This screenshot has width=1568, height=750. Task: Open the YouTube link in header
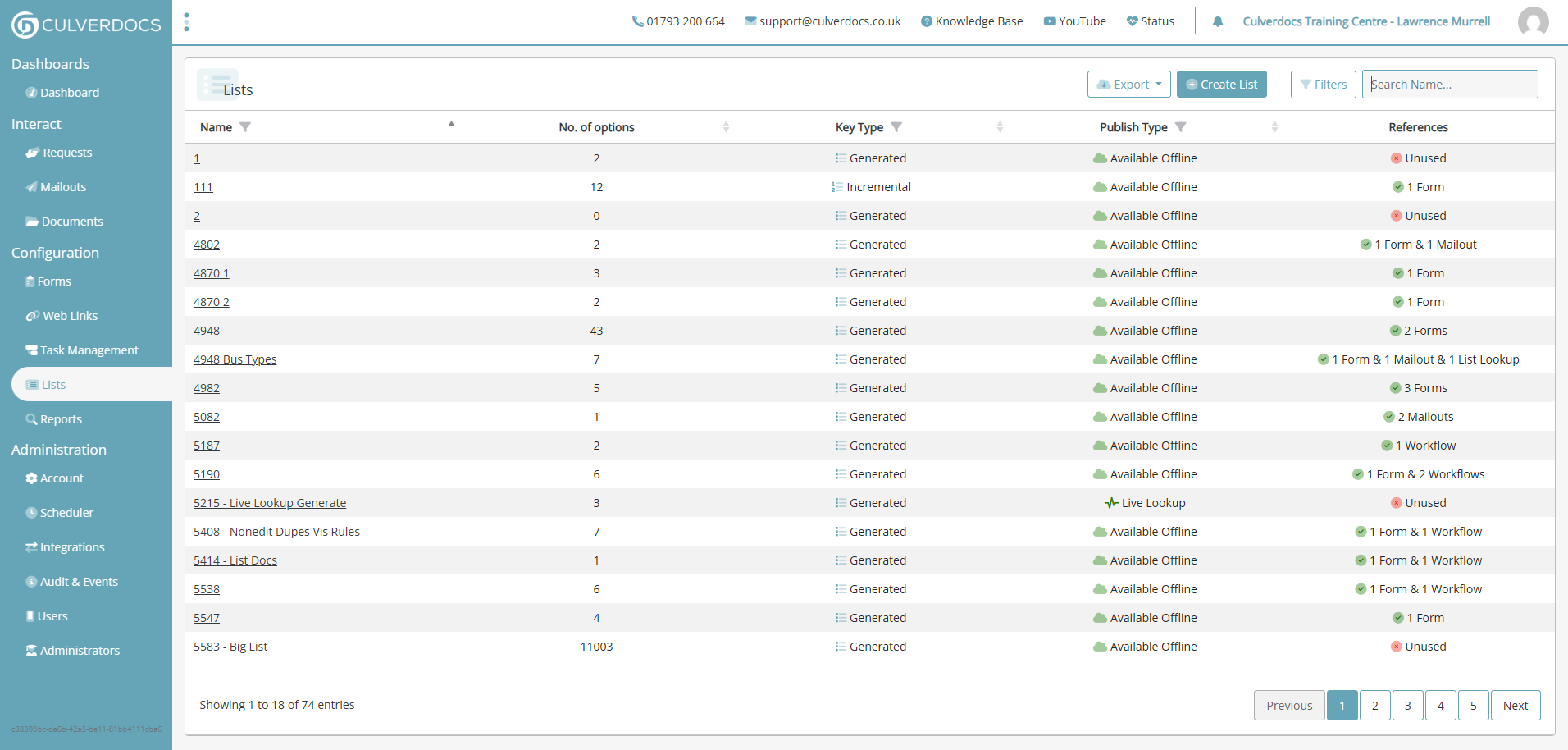(1074, 21)
